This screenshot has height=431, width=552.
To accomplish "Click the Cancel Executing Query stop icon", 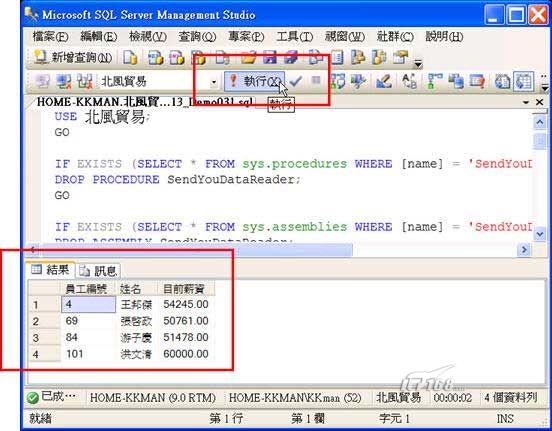I will [x=316, y=81].
